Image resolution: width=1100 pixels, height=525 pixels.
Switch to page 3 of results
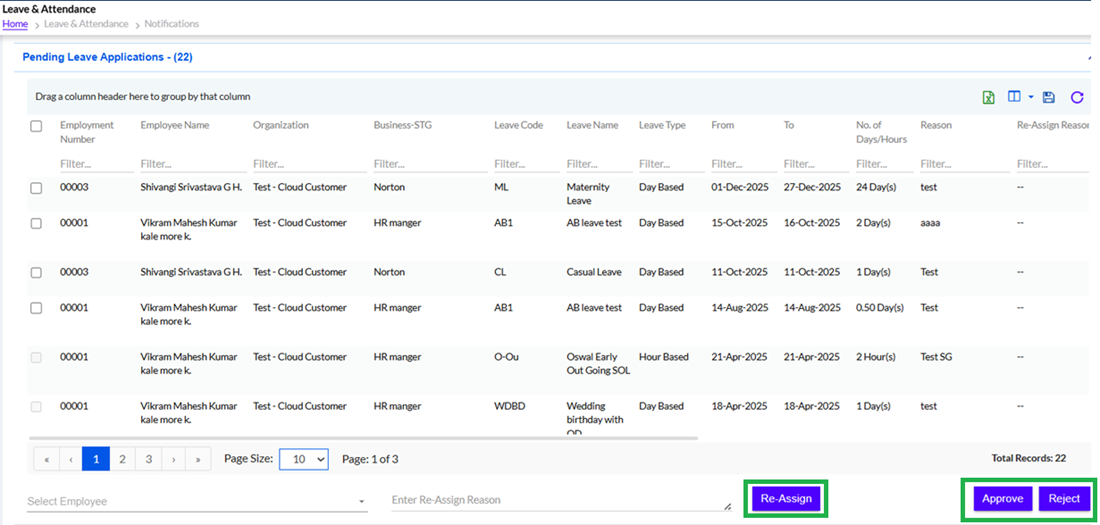(x=148, y=459)
